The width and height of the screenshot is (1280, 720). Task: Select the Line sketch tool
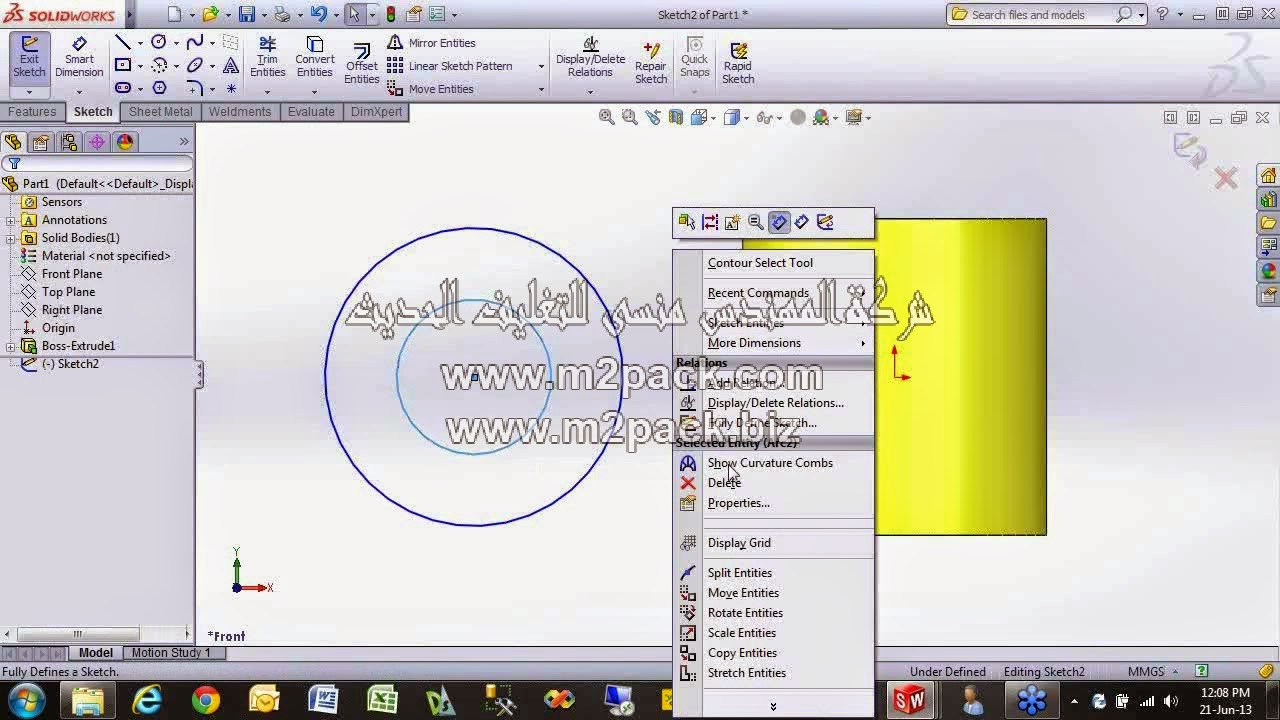[x=123, y=42]
